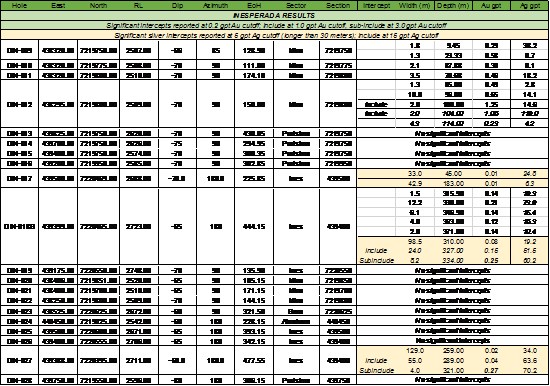The height and width of the screenshot is (386, 550).
Task: Click the Au value '0.27'
Action: [x=491, y=370]
